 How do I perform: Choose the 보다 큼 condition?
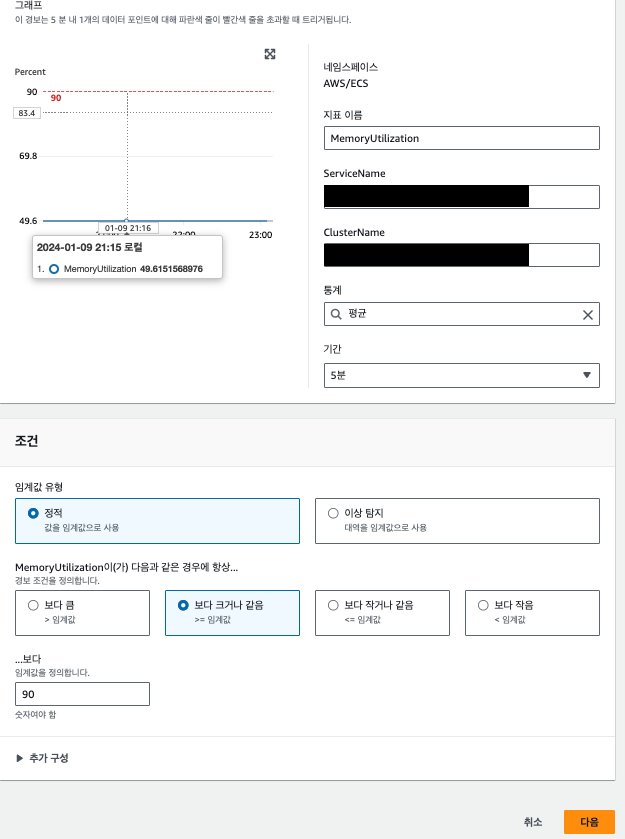tap(82, 613)
